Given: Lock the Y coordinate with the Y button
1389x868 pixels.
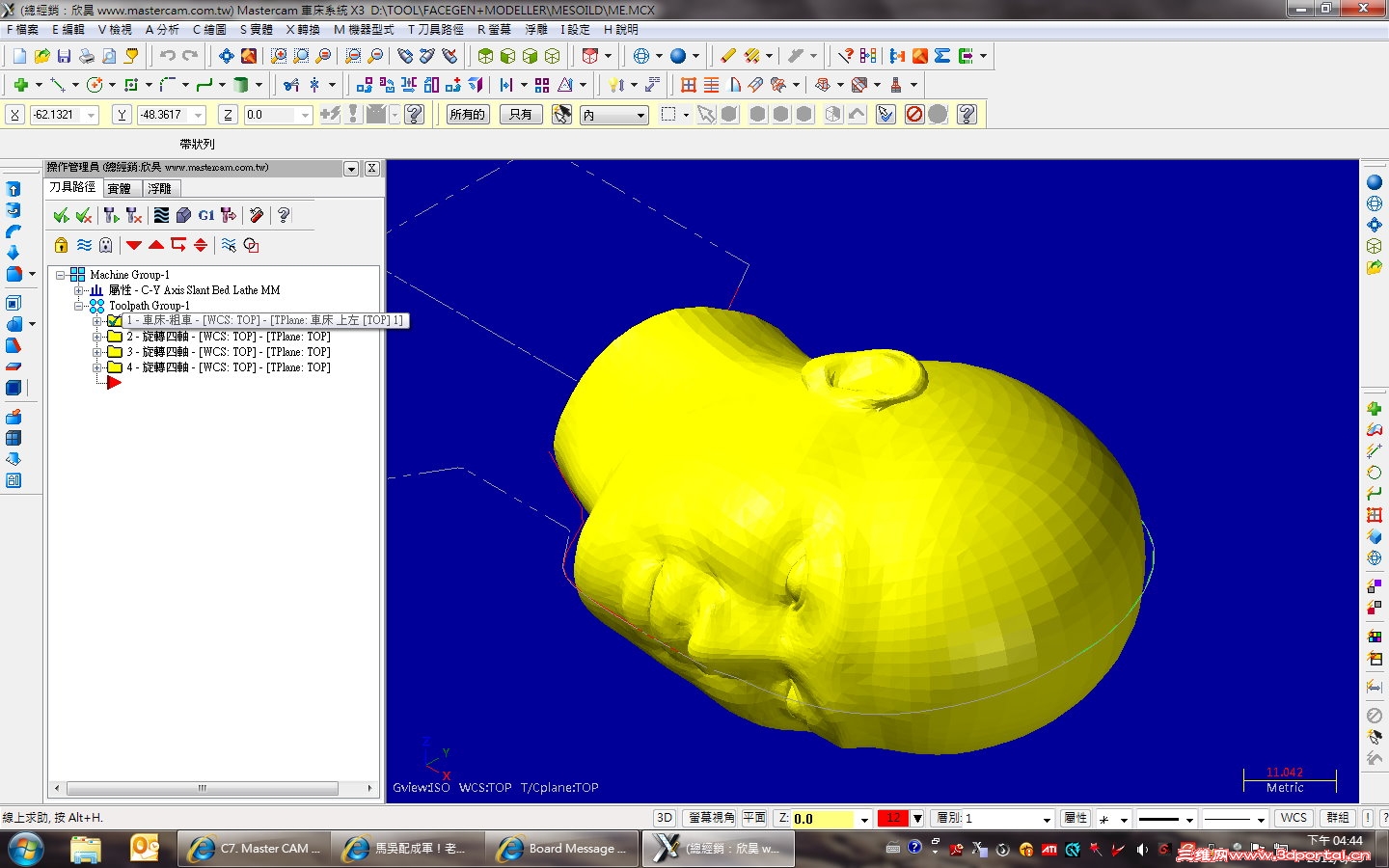Looking at the screenshot, I should 122,115.
